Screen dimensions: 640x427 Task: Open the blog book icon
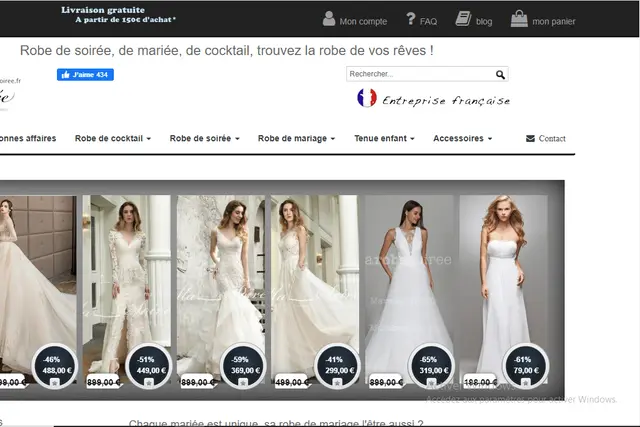point(463,19)
